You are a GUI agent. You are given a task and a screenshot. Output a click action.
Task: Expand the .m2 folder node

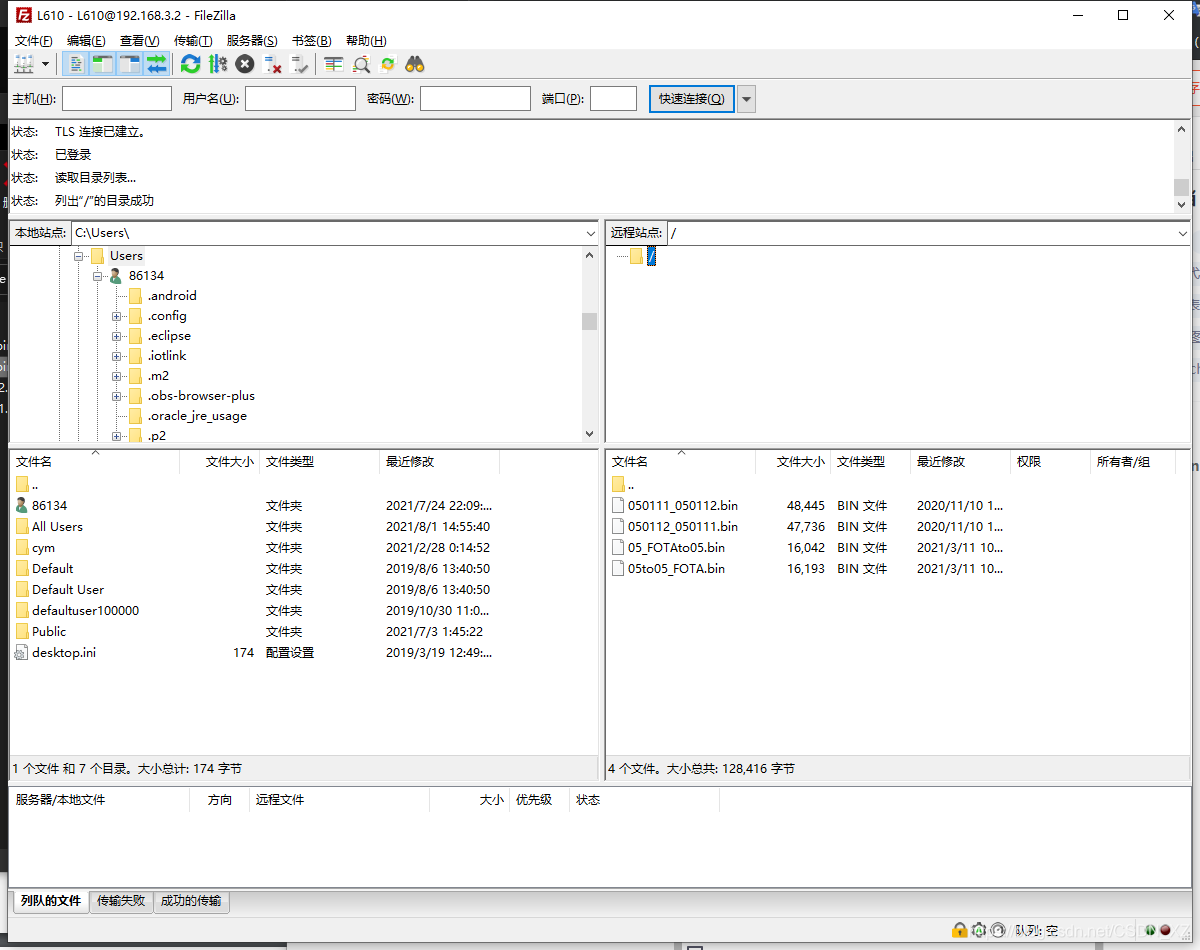pos(117,376)
